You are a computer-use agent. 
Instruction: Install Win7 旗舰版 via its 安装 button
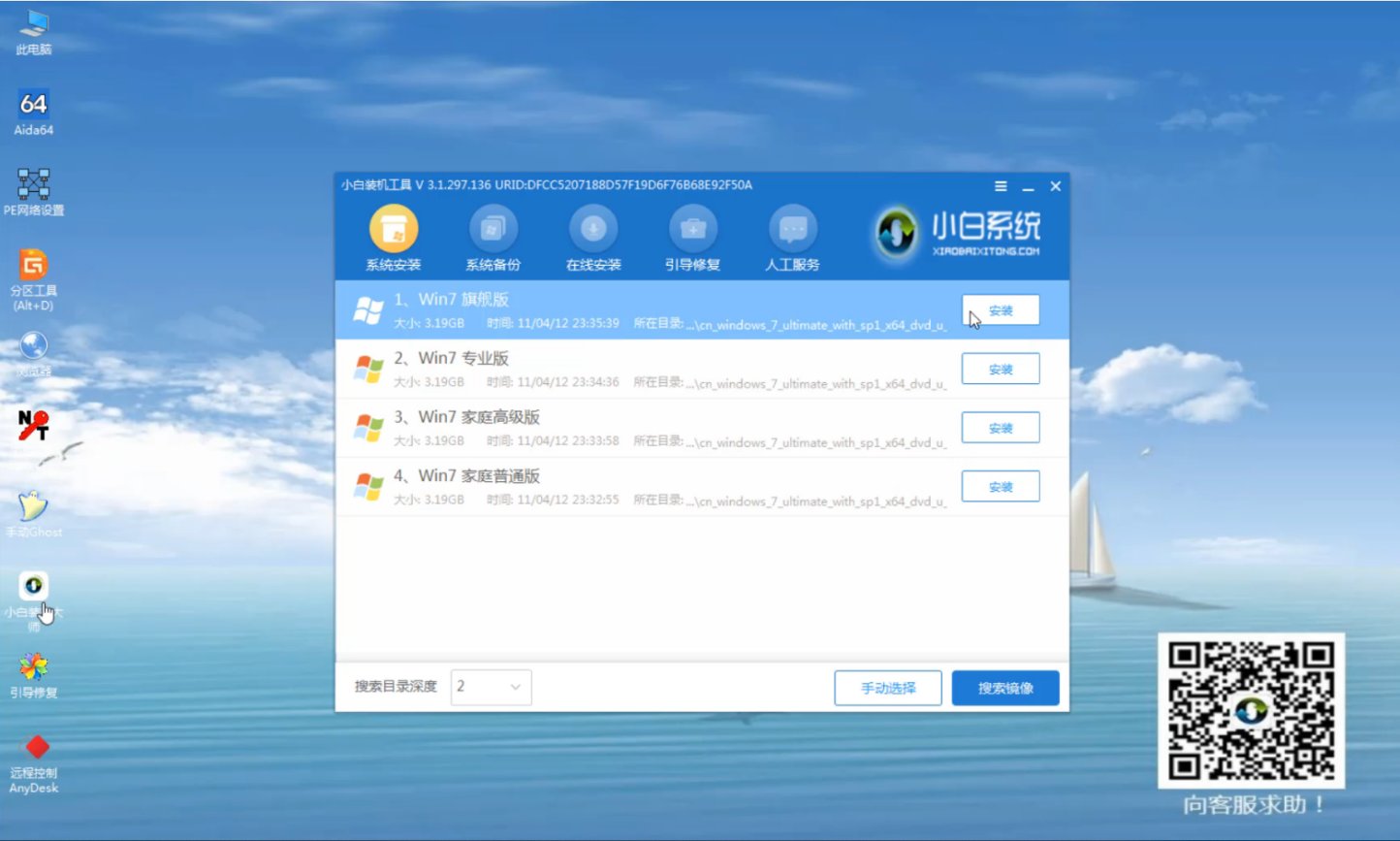1000,309
